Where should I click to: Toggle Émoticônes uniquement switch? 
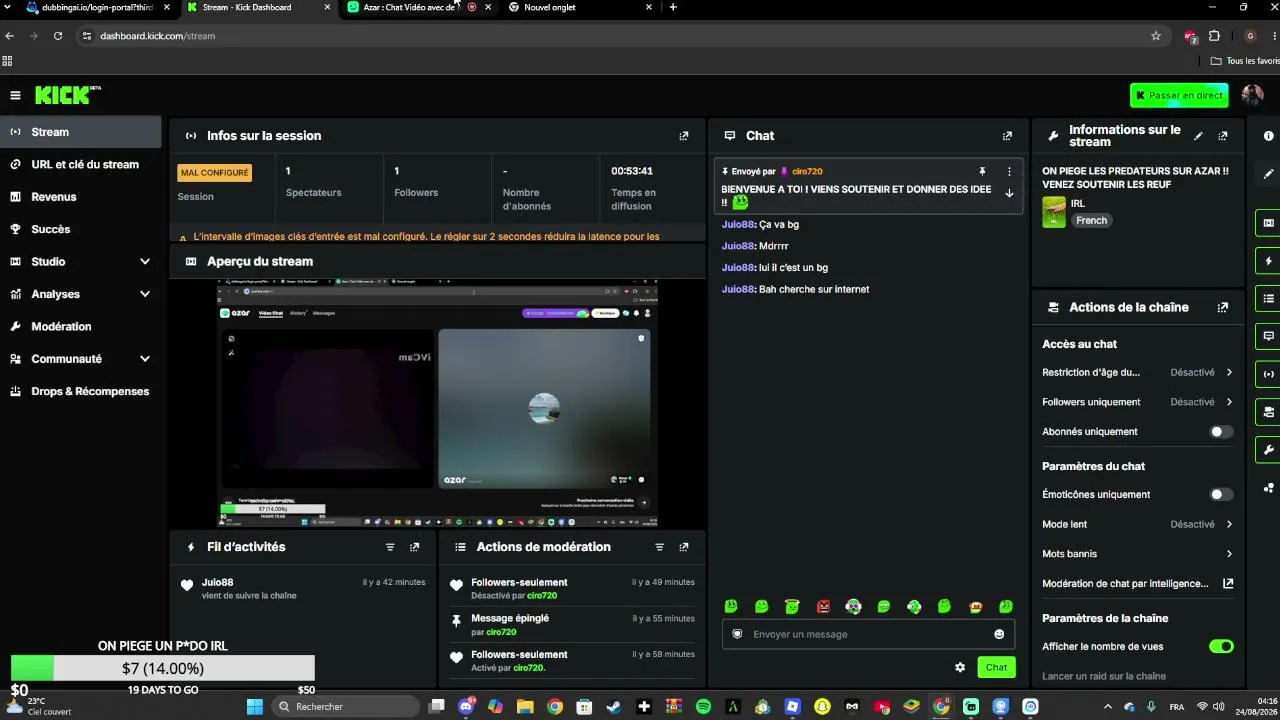click(x=1221, y=494)
